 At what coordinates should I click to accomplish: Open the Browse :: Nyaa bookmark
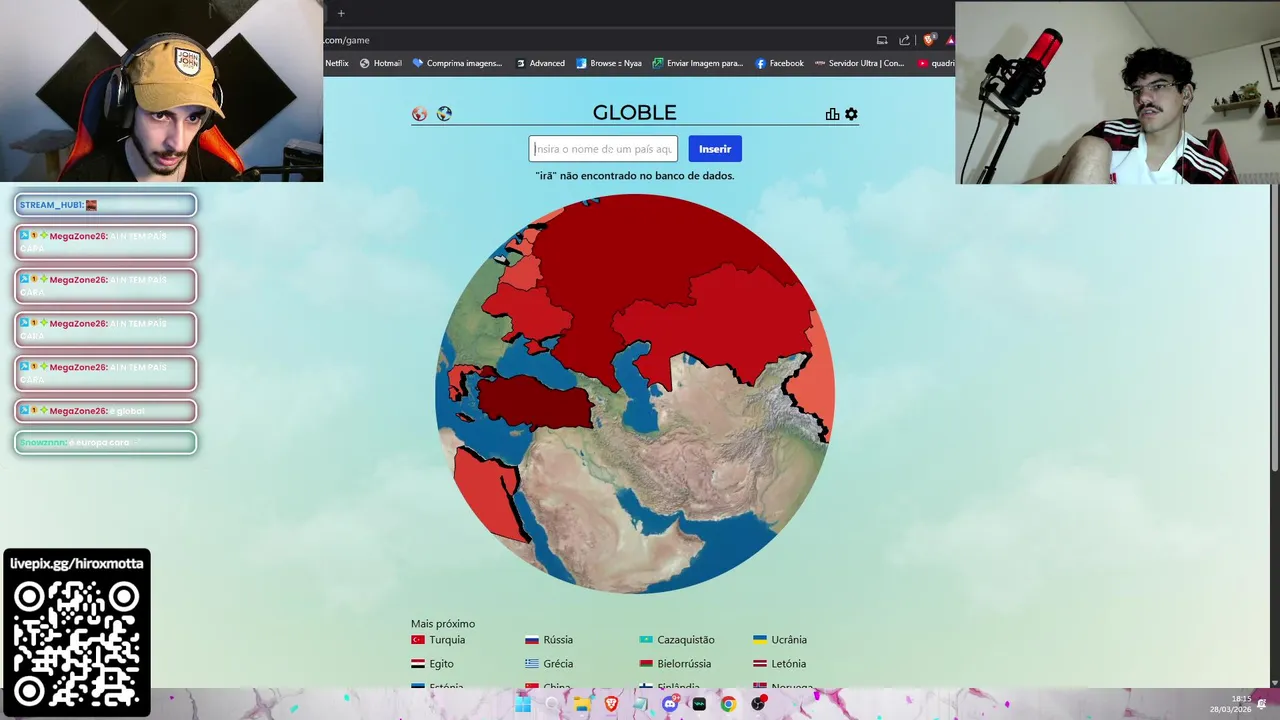(x=609, y=63)
